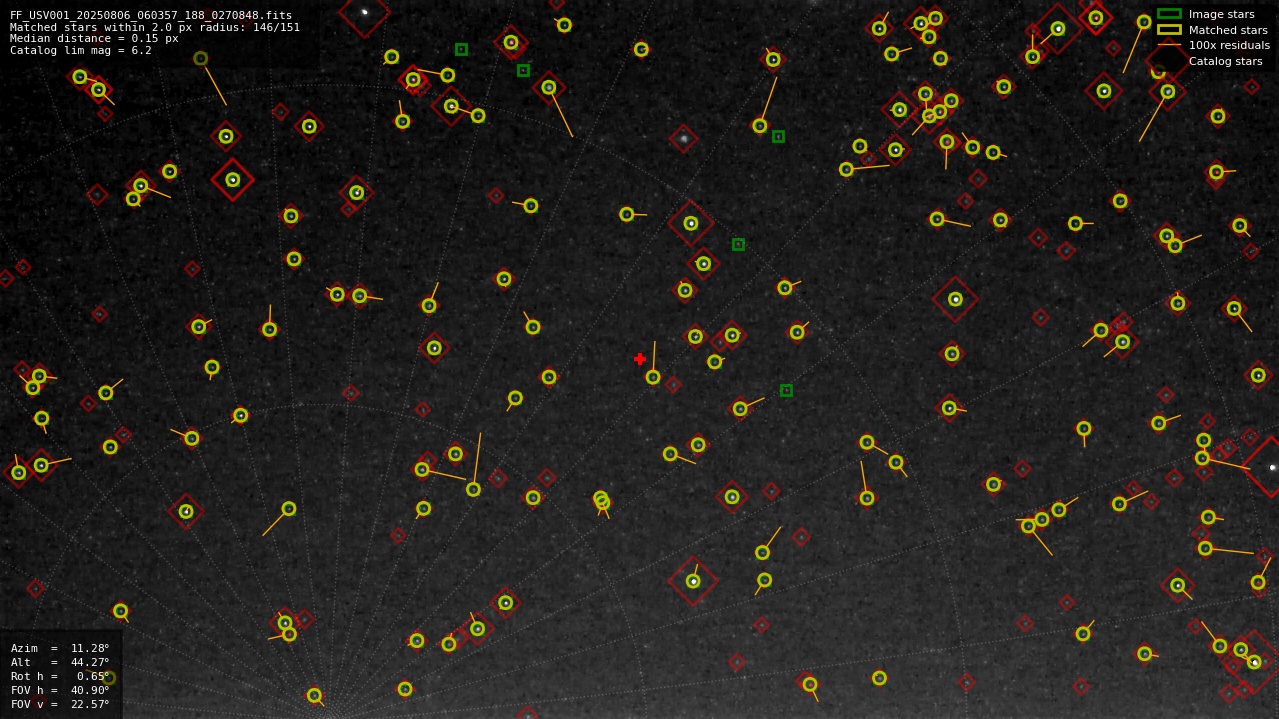Click the FOV h = 40.90° readout

click(60, 690)
